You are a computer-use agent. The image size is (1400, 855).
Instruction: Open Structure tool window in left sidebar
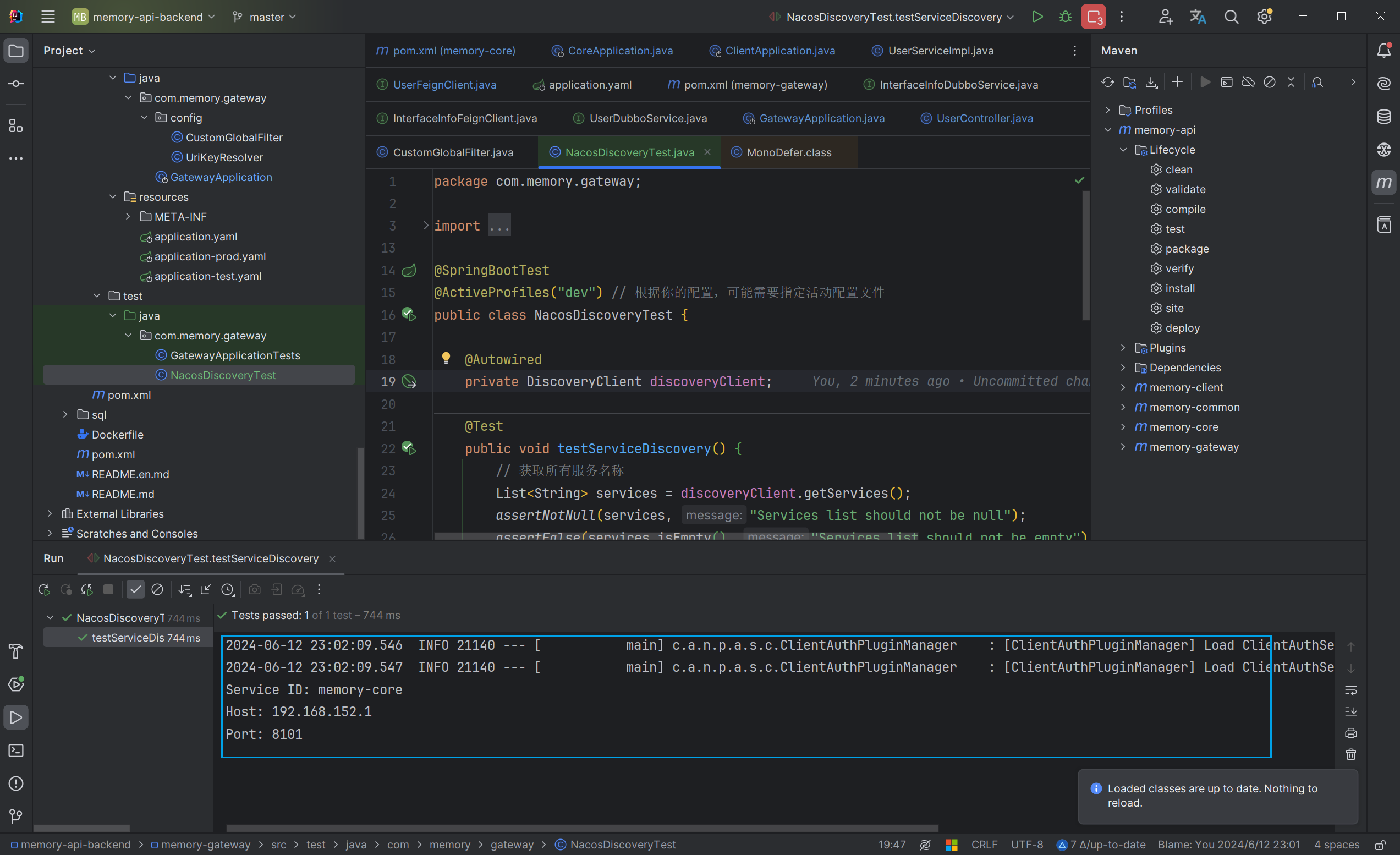click(x=16, y=125)
